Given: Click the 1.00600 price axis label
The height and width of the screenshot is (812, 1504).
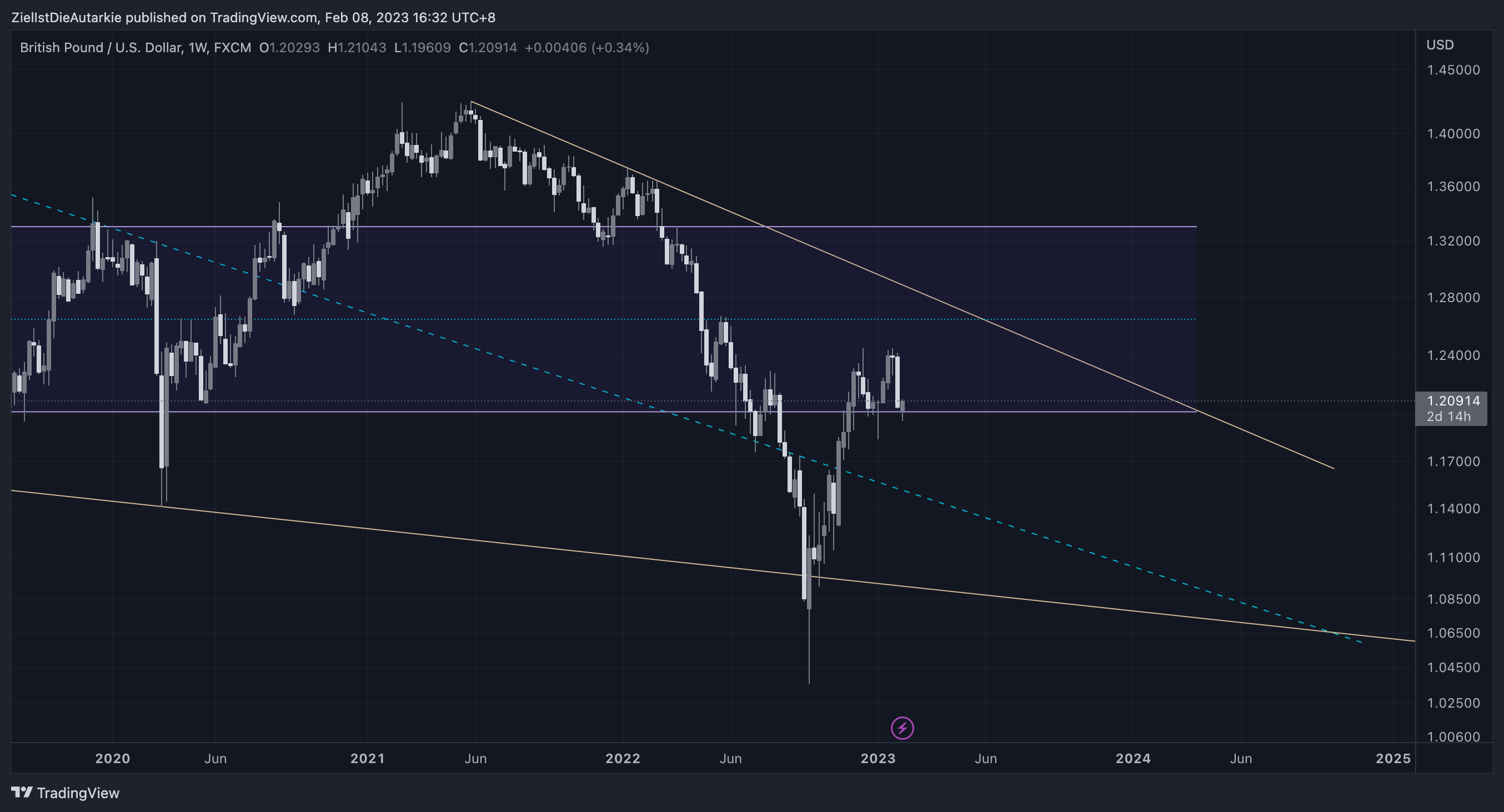Looking at the screenshot, I should [1453, 736].
